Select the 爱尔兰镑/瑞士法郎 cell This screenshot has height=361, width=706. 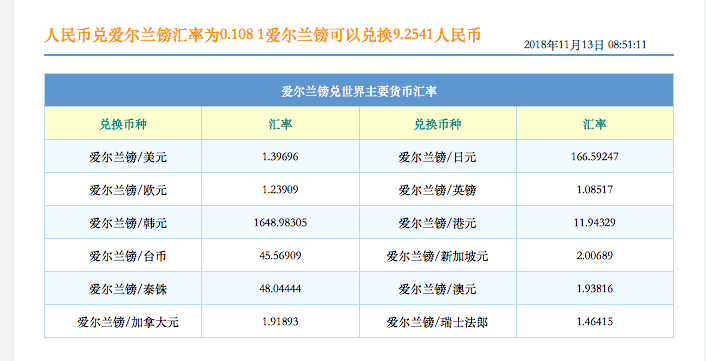pos(438,321)
